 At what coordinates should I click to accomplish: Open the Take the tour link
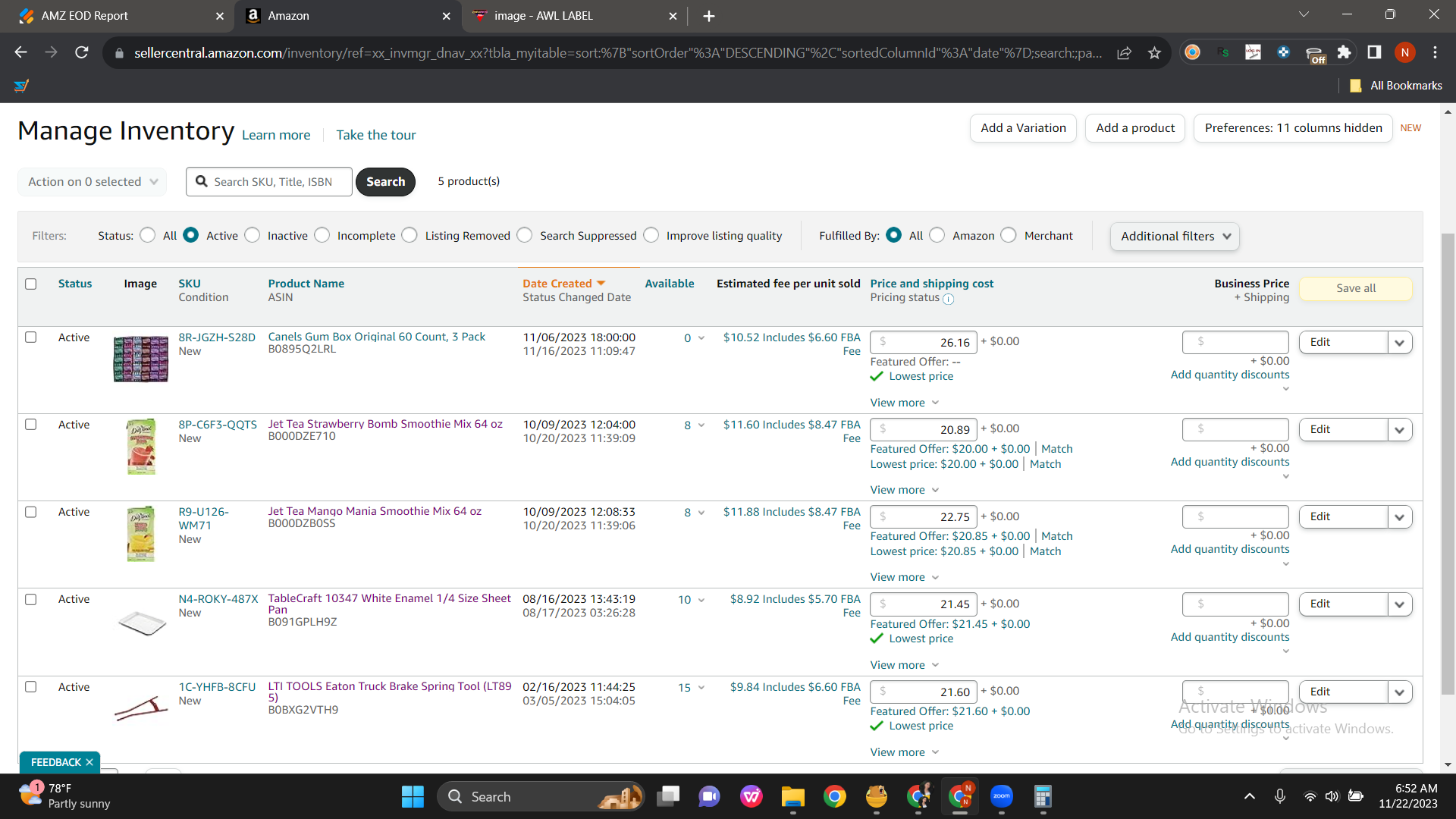click(376, 135)
